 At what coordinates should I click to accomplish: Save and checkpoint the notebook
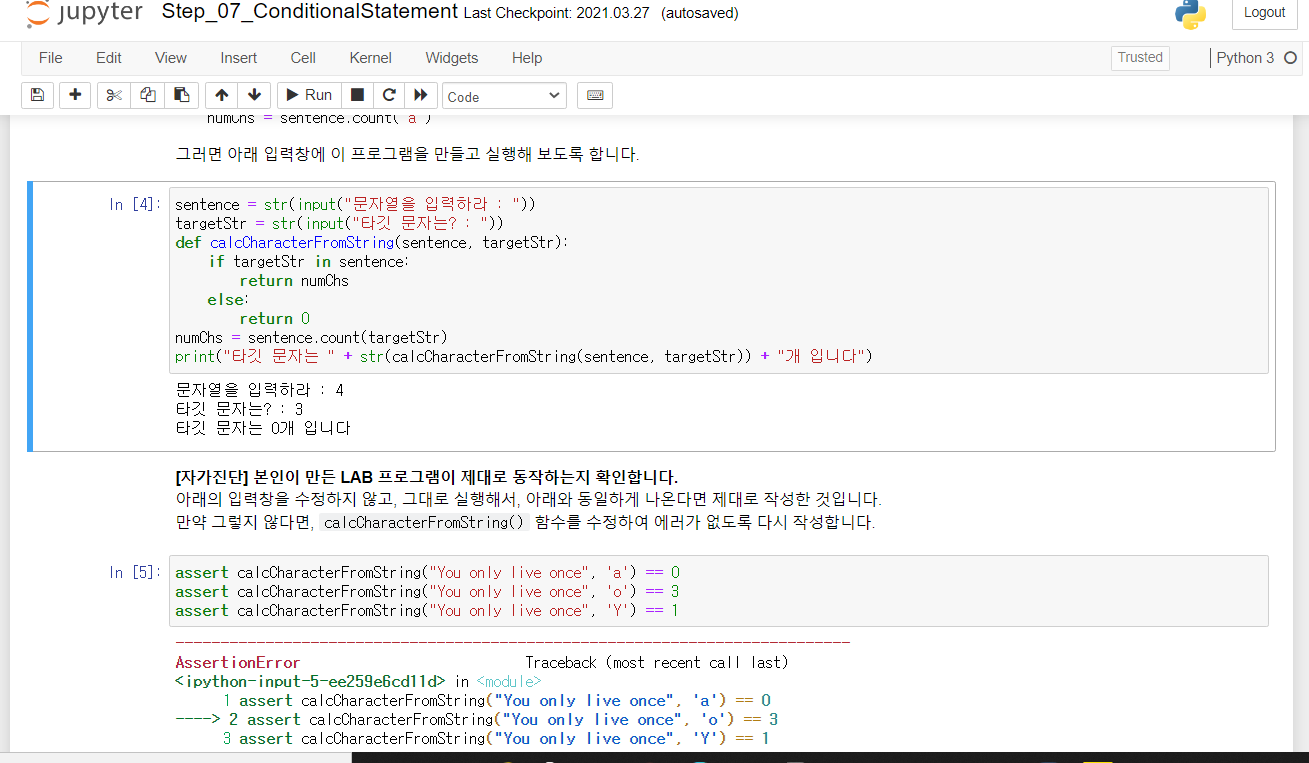37,95
